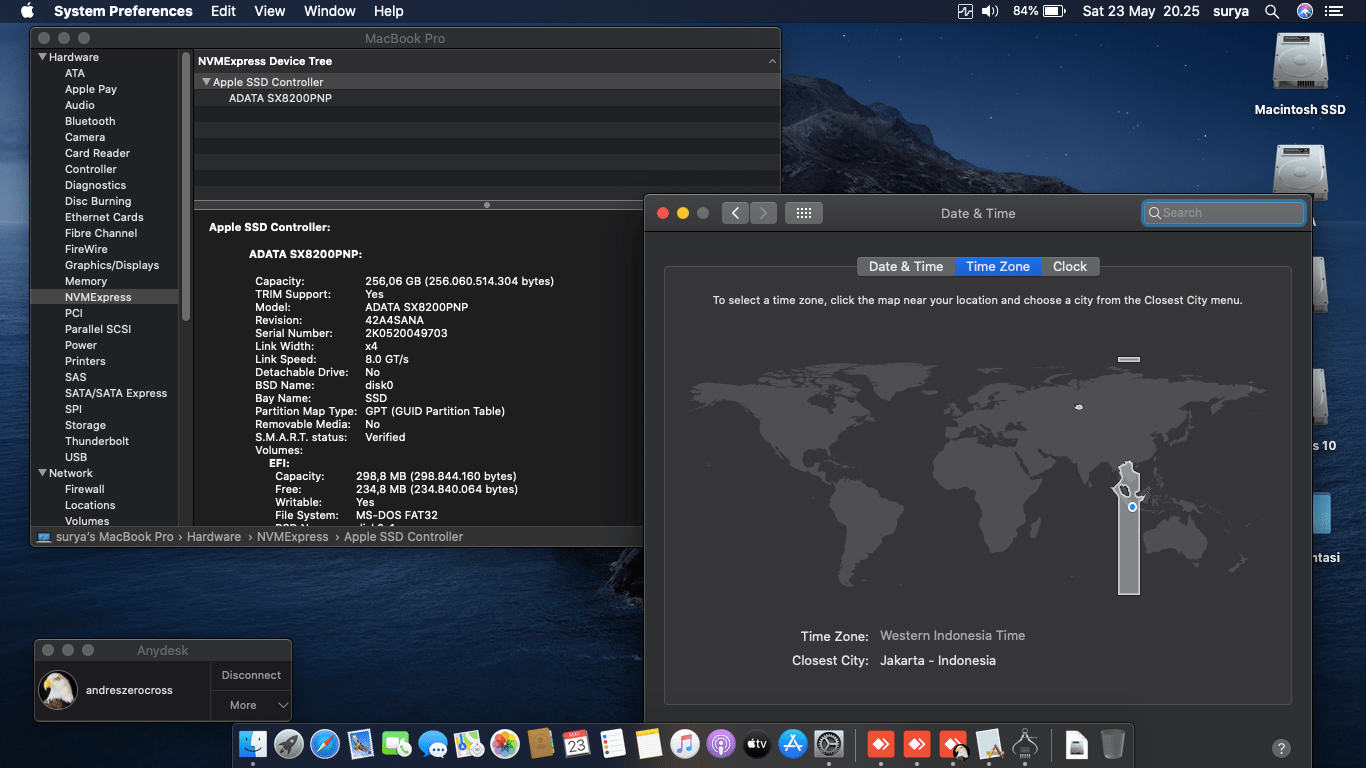The height and width of the screenshot is (768, 1366).
Task: Select Memory in the Hardware sidebar
Action: click(86, 281)
